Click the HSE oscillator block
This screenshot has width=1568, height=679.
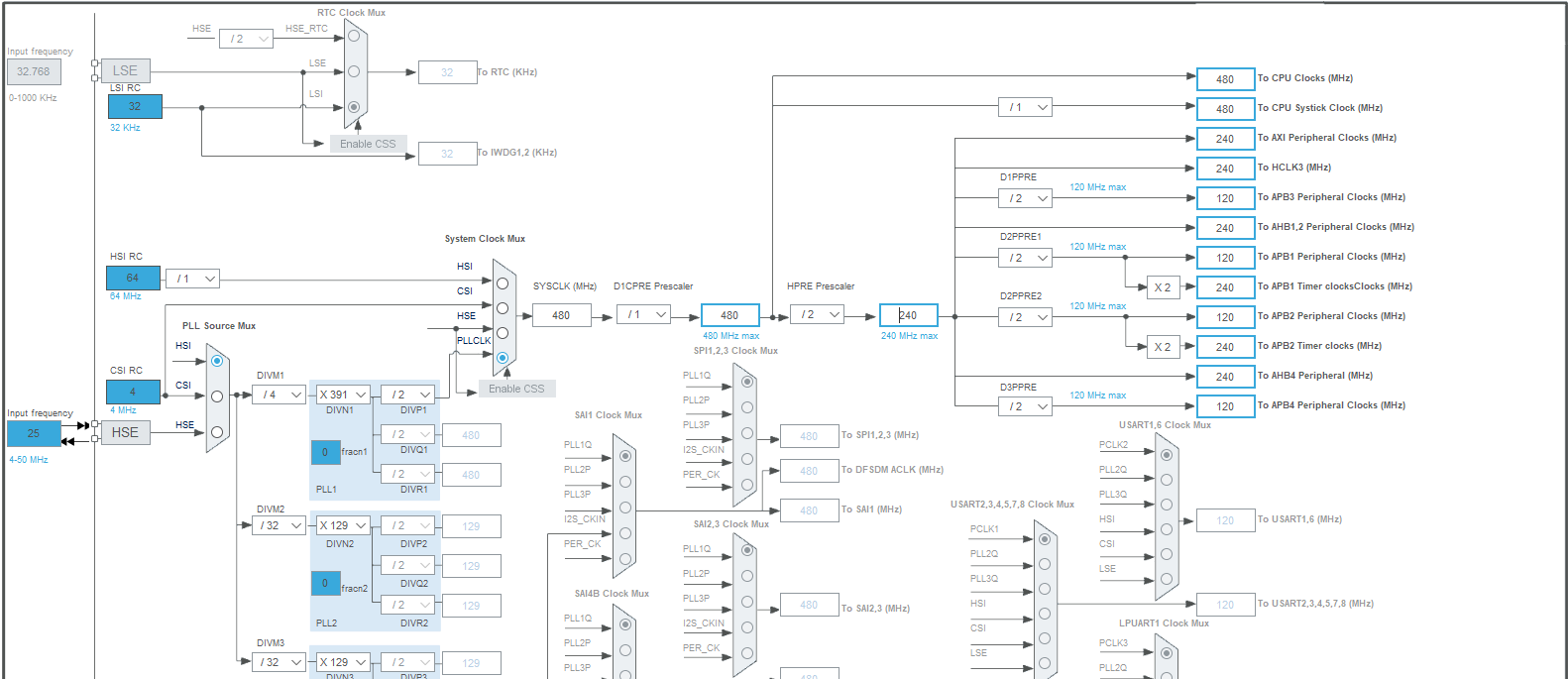(125, 432)
